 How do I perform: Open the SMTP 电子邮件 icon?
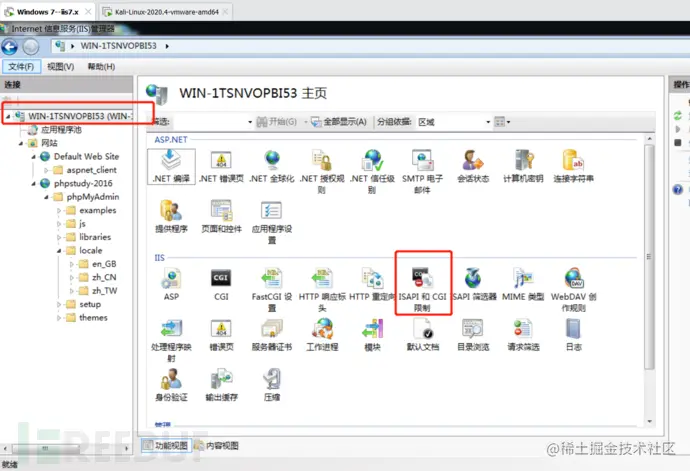click(422, 172)
